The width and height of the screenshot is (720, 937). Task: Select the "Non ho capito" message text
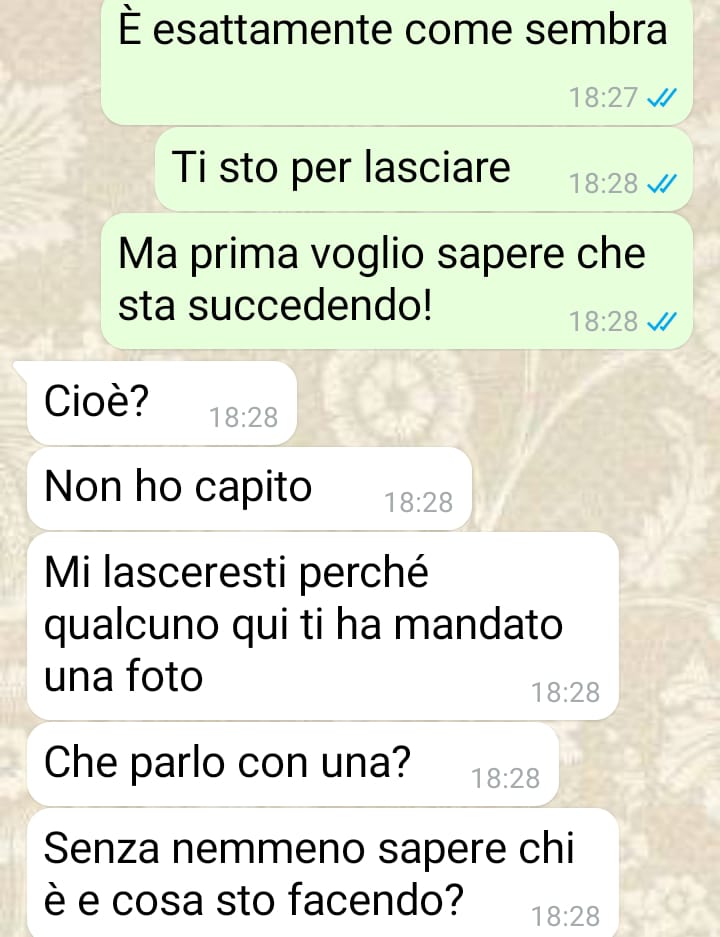(178, 487)
